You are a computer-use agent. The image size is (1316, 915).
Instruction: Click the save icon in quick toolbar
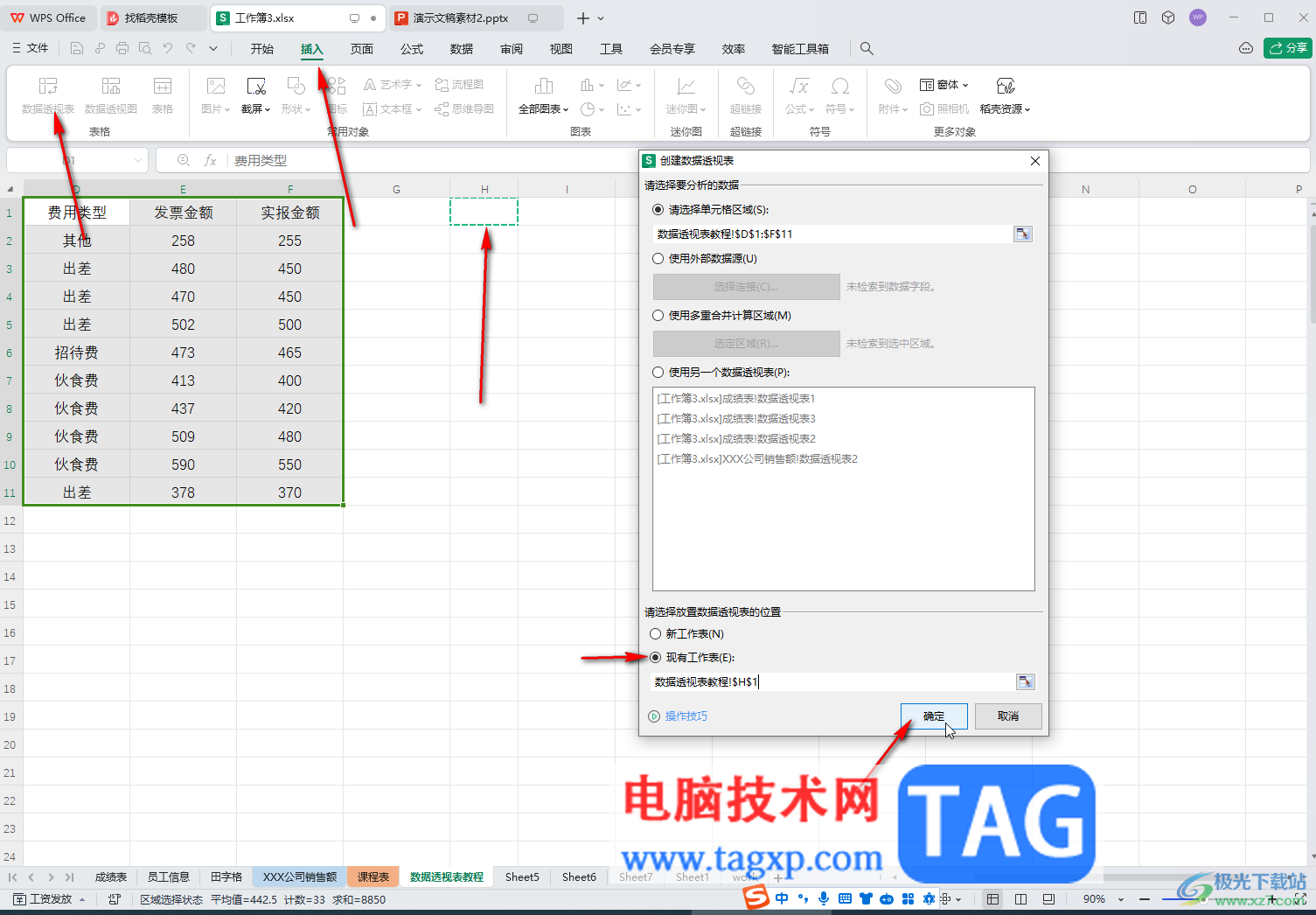77,49
